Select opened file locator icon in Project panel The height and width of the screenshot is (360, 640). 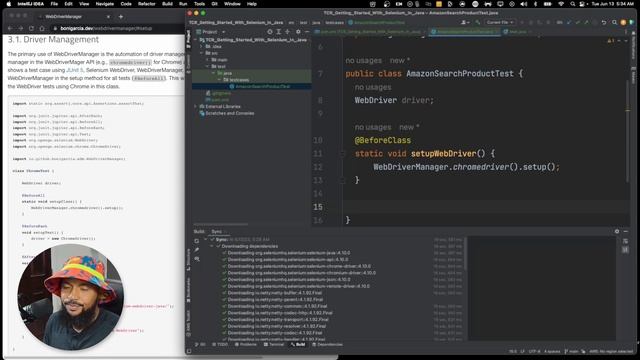pyautogui.click(x=270, y=31)
